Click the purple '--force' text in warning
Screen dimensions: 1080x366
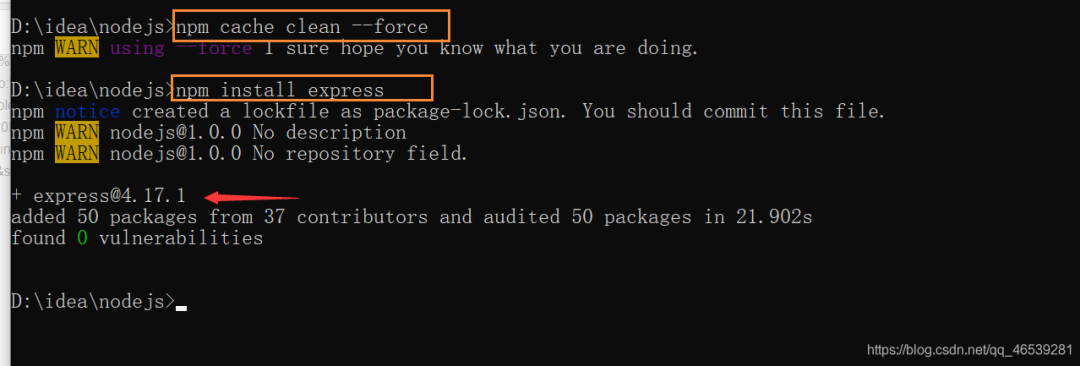tap(214, 48)
